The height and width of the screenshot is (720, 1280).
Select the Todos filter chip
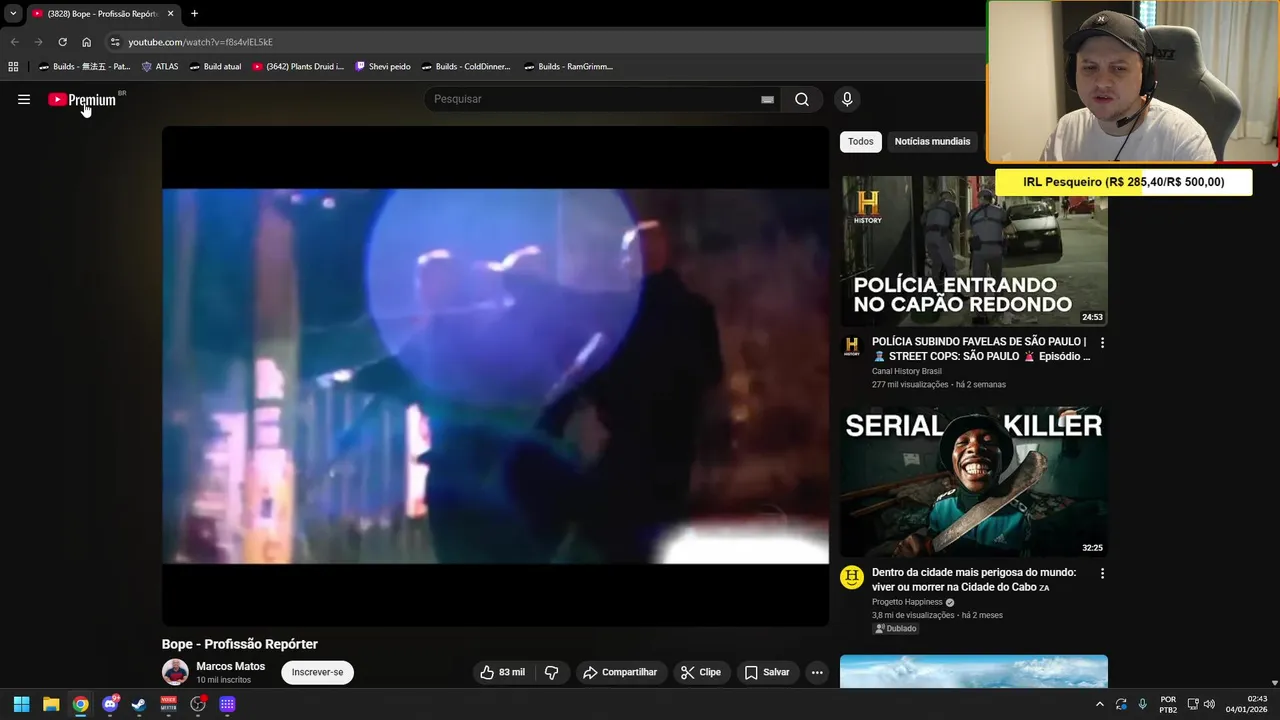pos(861,141)
